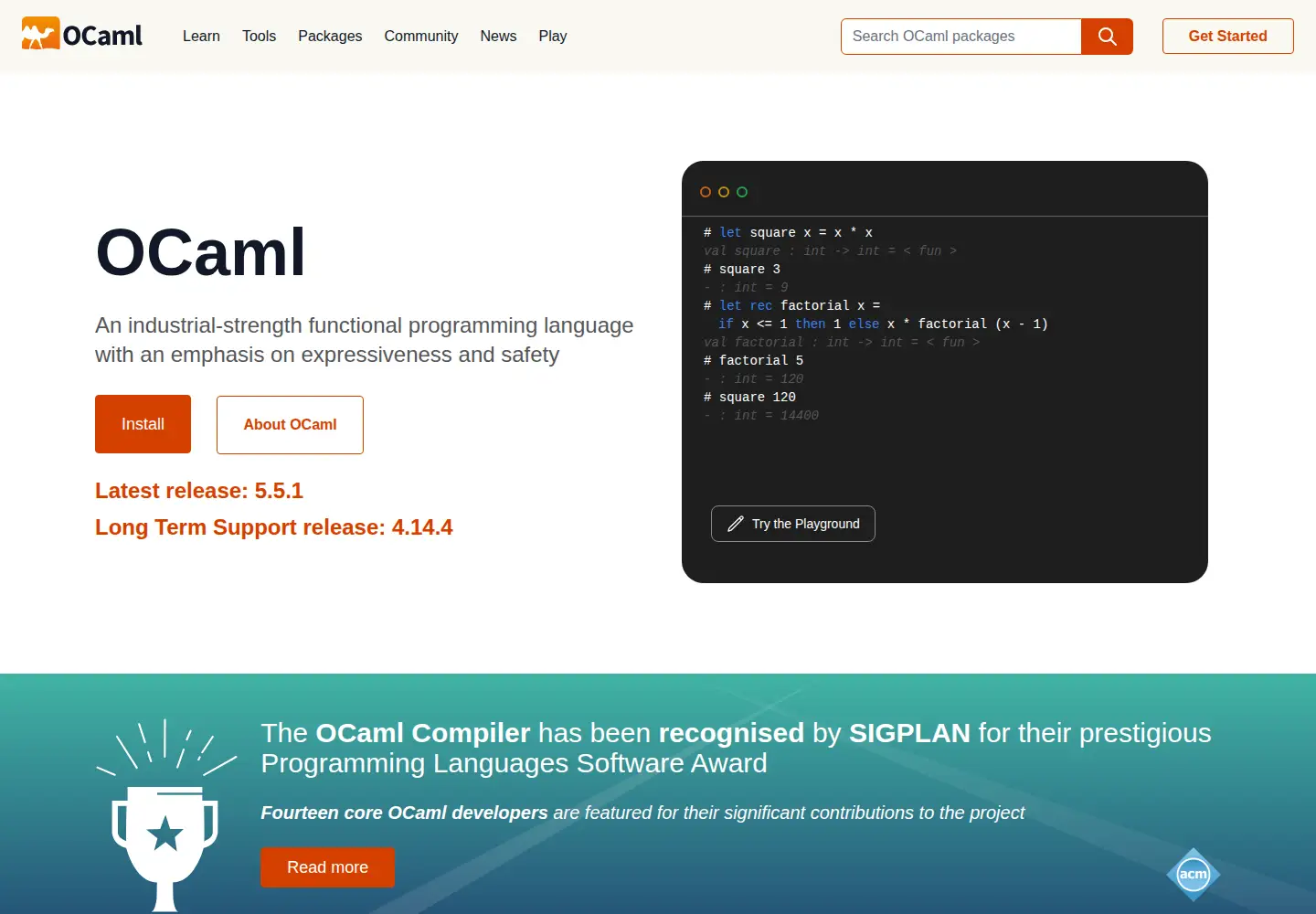Click the green dot in the code window
This screenshot has height=914, width=1316.
click(x=742, y=192)
